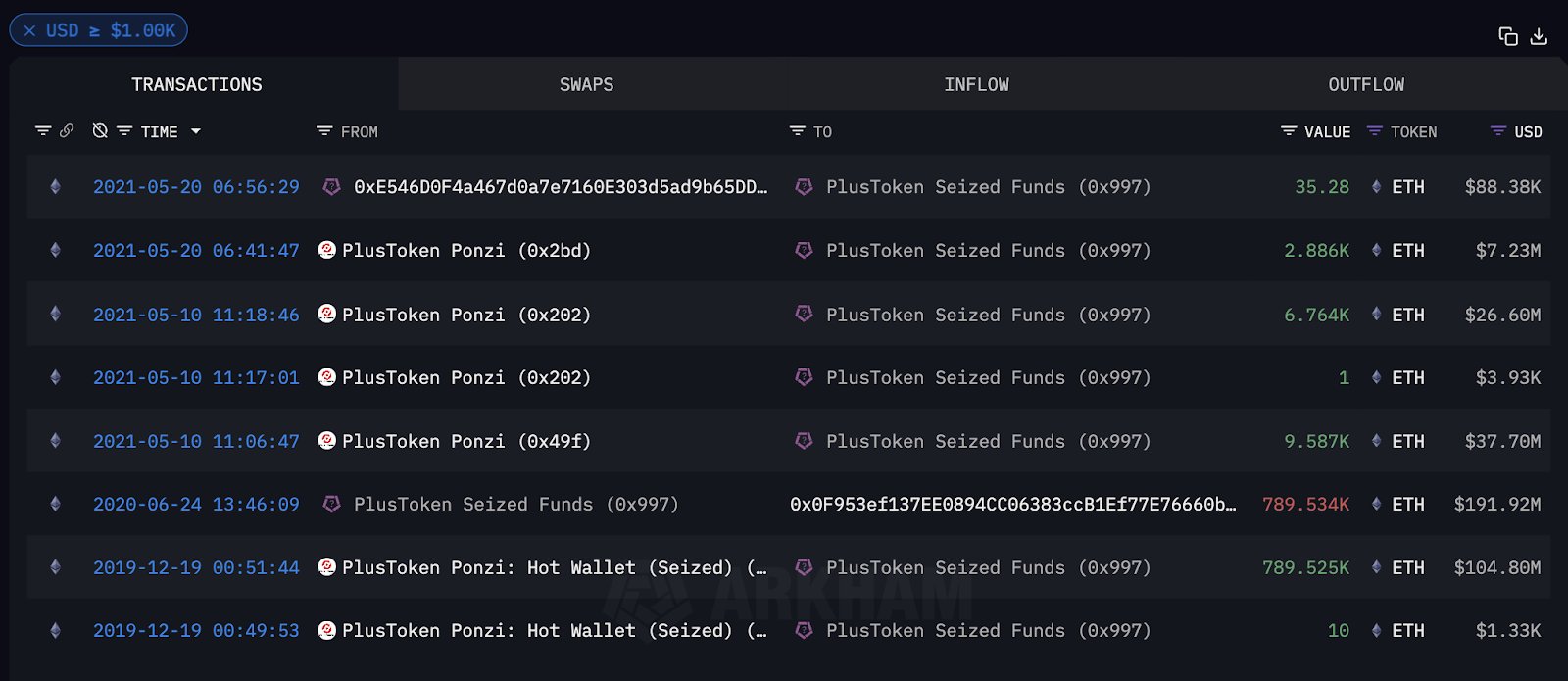
Task: Click the Ethereum chain icon in 2019-12-19 00:49:53 row
Action: pos(55,630)
